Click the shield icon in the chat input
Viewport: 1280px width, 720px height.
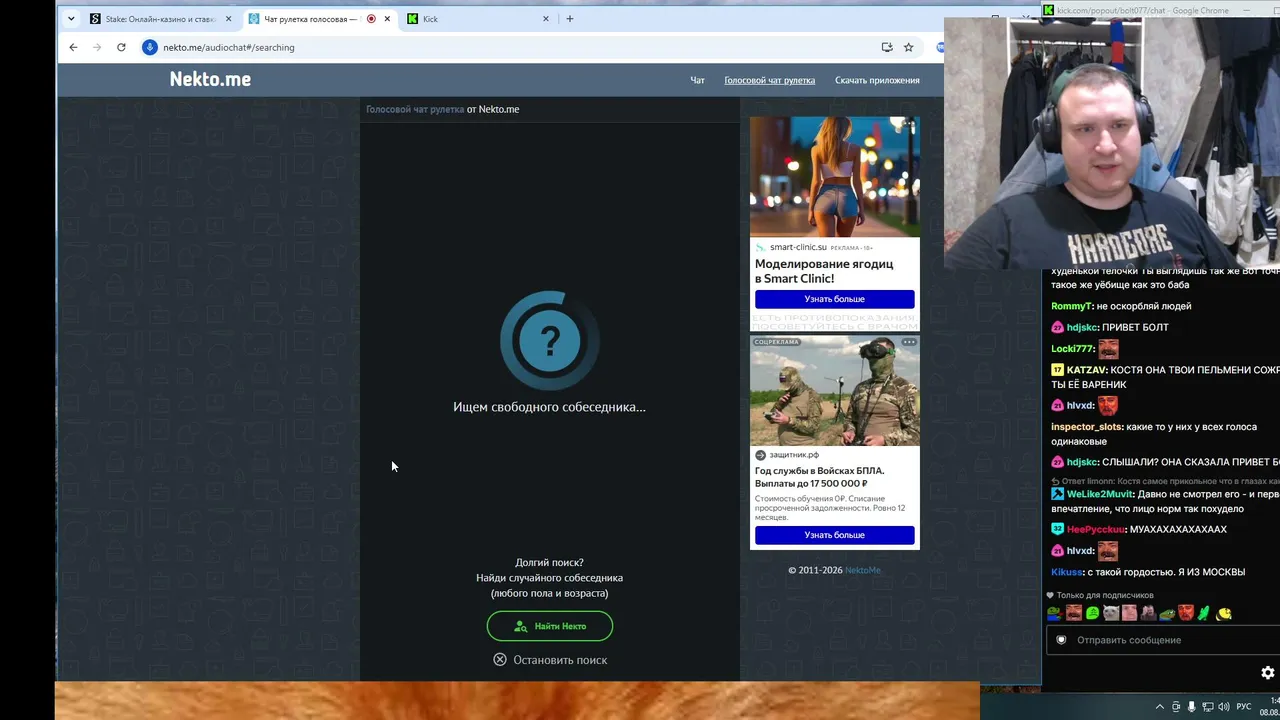1061,640
